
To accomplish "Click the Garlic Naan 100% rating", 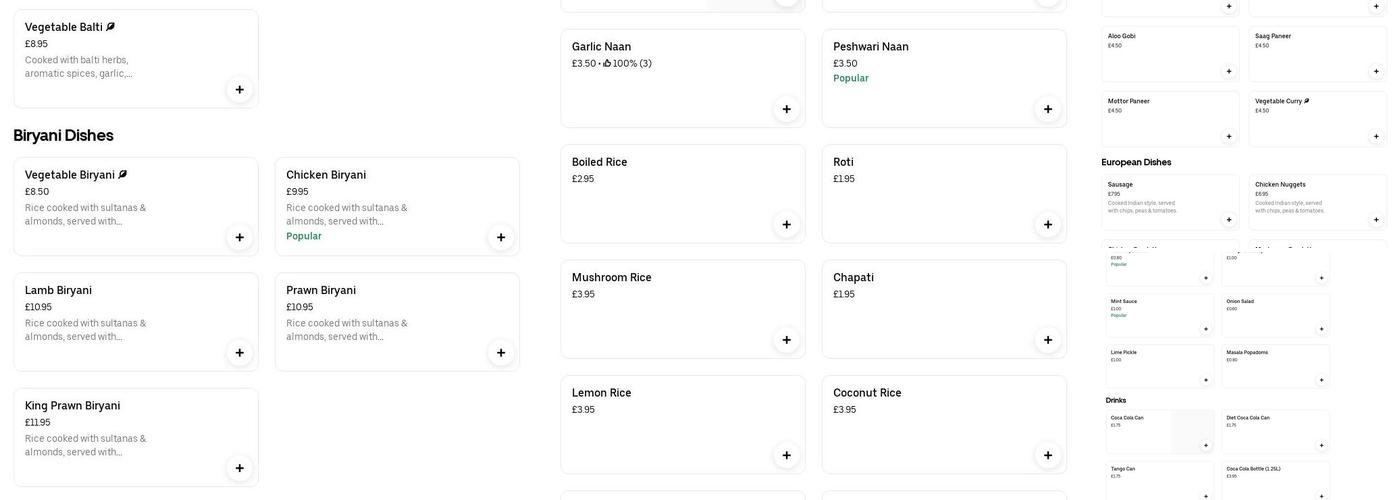I will point(627,64).
